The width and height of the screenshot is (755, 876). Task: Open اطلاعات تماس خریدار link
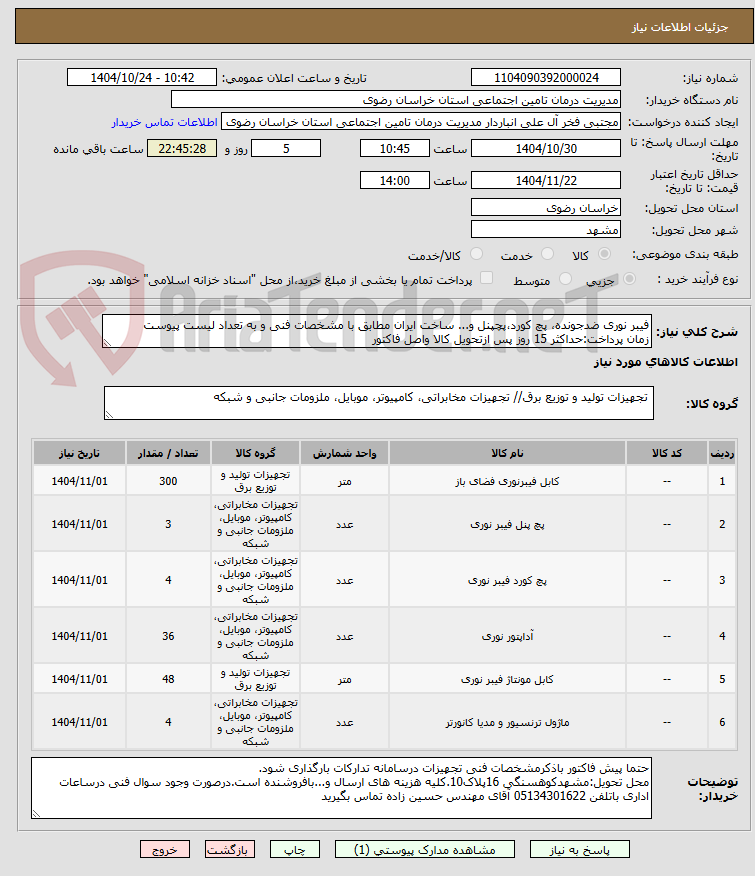click(x=164, y=122)
